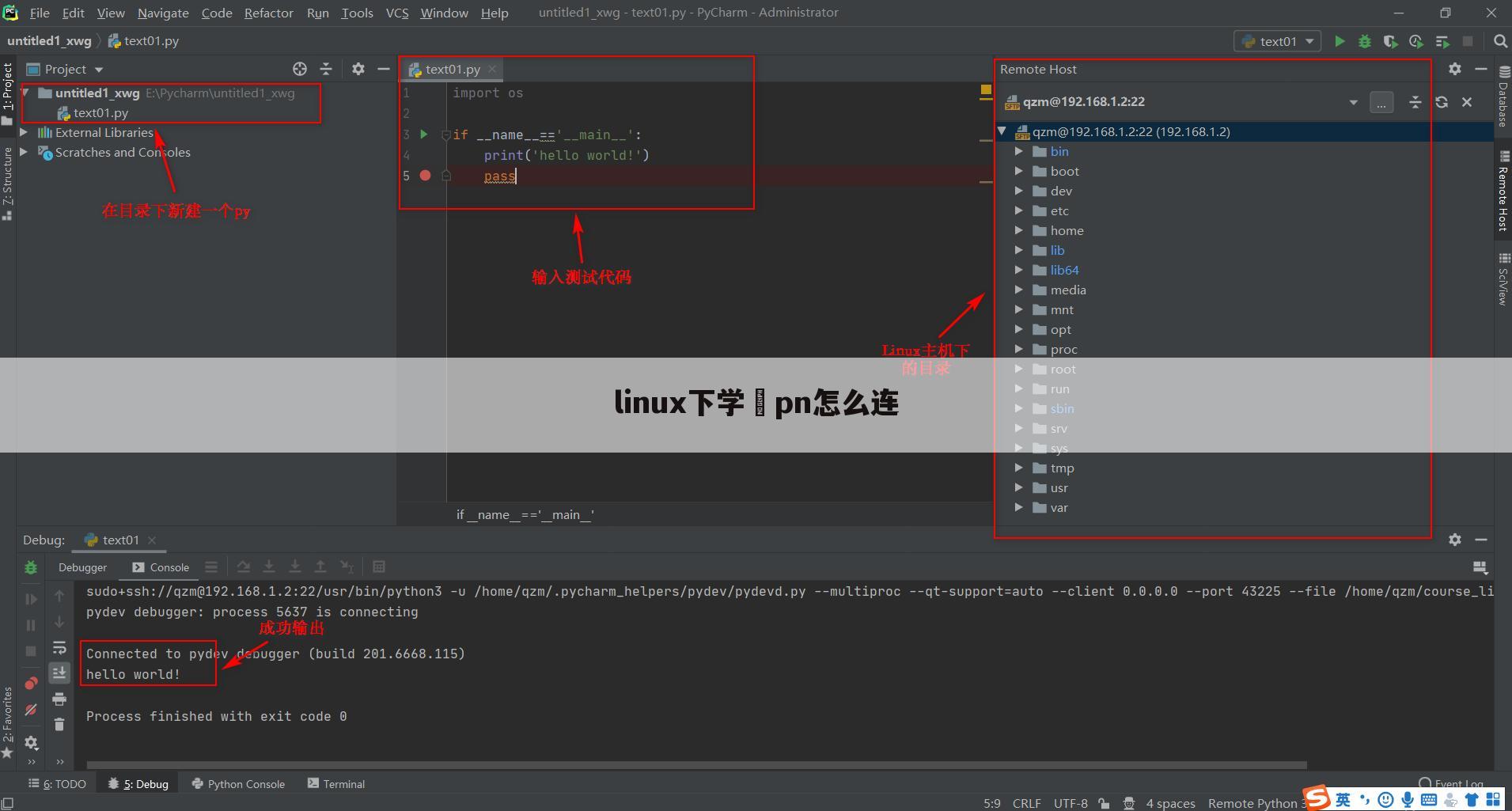Open Remote Host panel gear options
Image resolution: width=1512 pixels, height=811 pixels.
coord(1455,69)
